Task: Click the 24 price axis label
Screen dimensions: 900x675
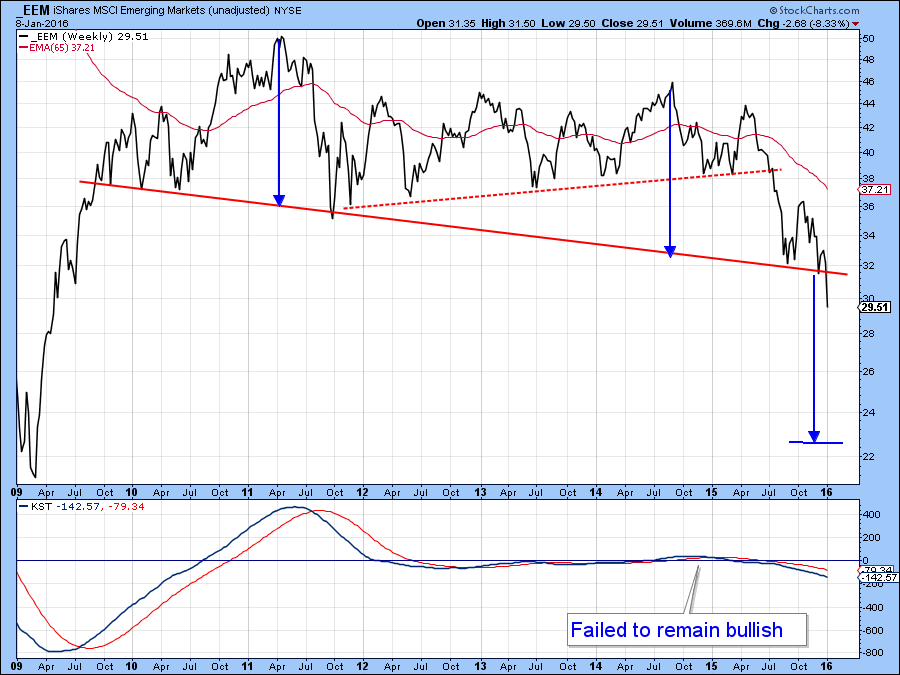Action: [868, 412]
